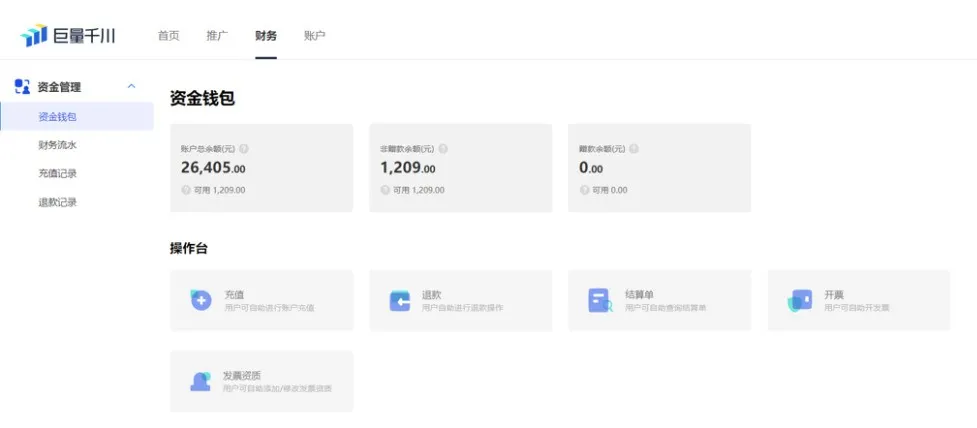The width and height of the screenshot is (977, 428).
Task: Click the 结算单 document icon
Action: point(600,300)
